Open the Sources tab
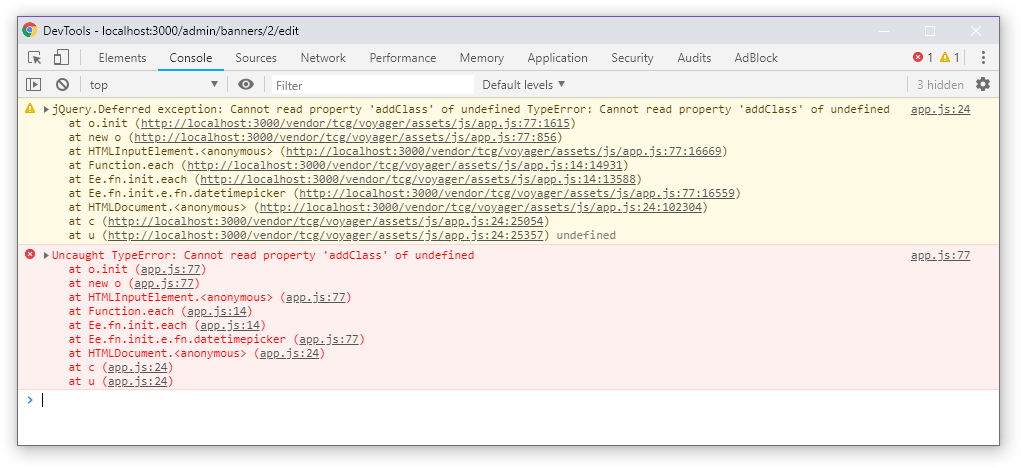 click(256, 58)
